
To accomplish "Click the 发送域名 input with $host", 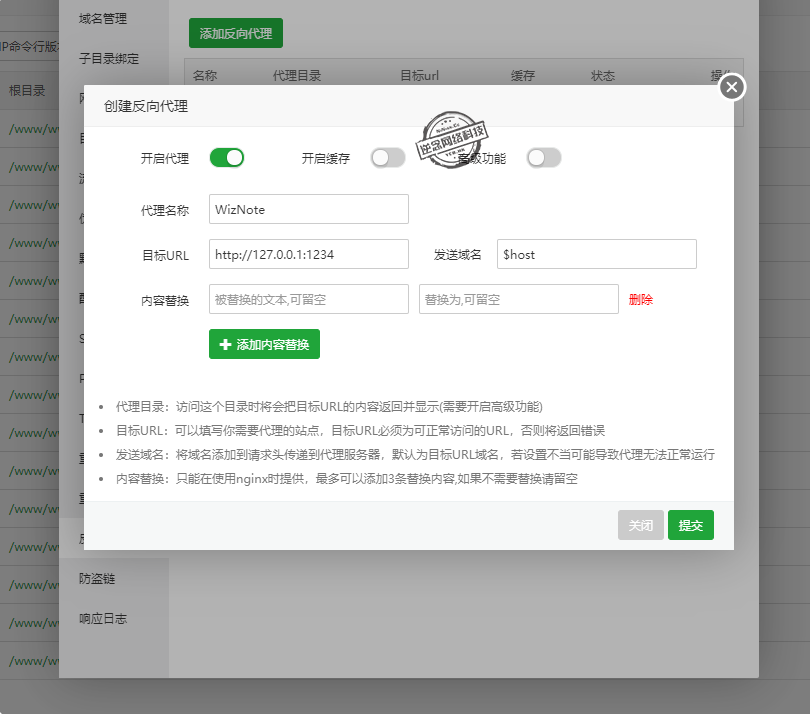I will click(x=597, y=254).
